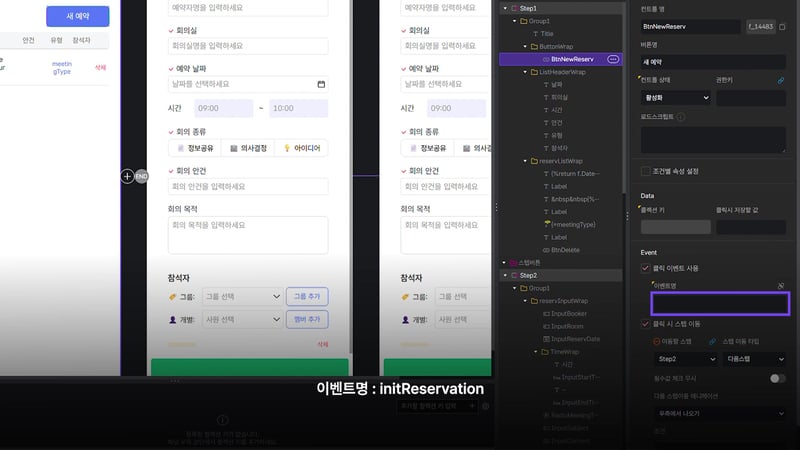Click 회의 안건 input in first form

(x=248, y=187)
